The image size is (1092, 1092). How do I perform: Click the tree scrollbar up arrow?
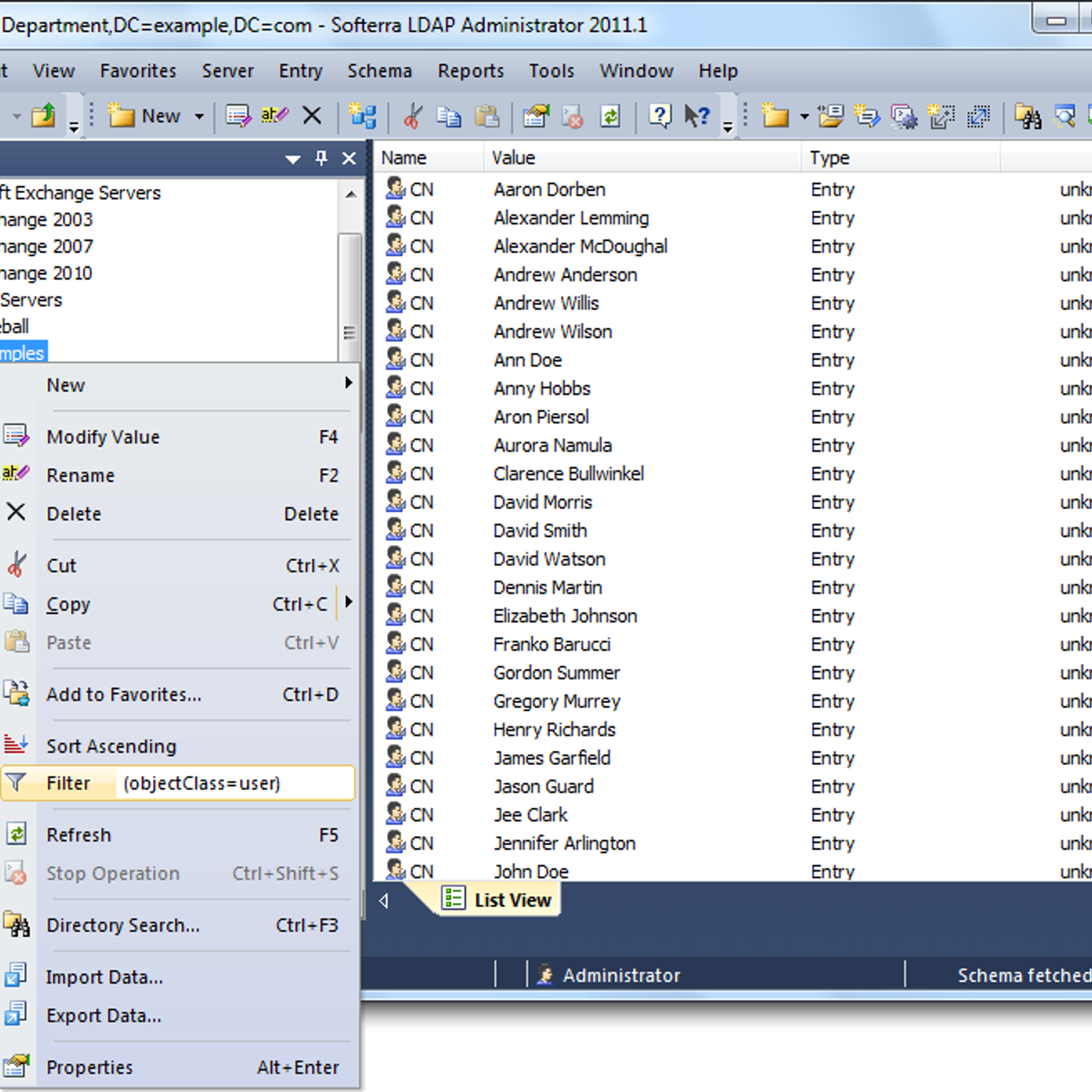[x=350, y=195]
